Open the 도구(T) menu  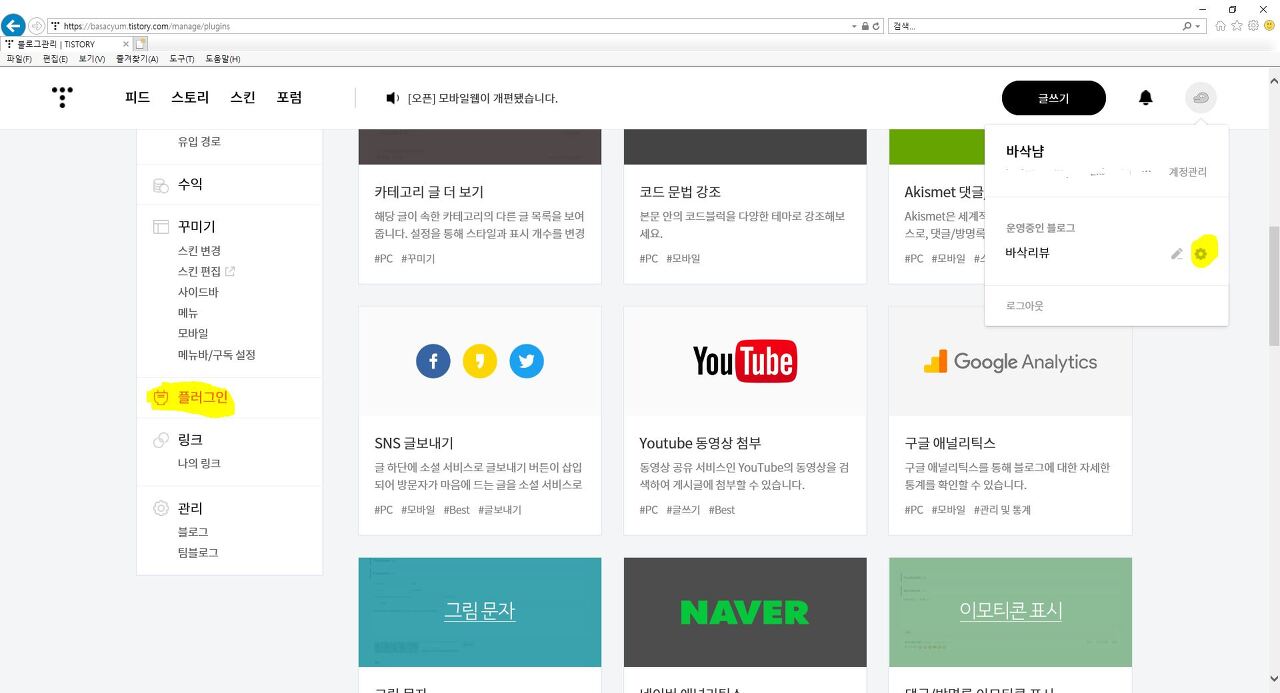(x=182, y=59)
